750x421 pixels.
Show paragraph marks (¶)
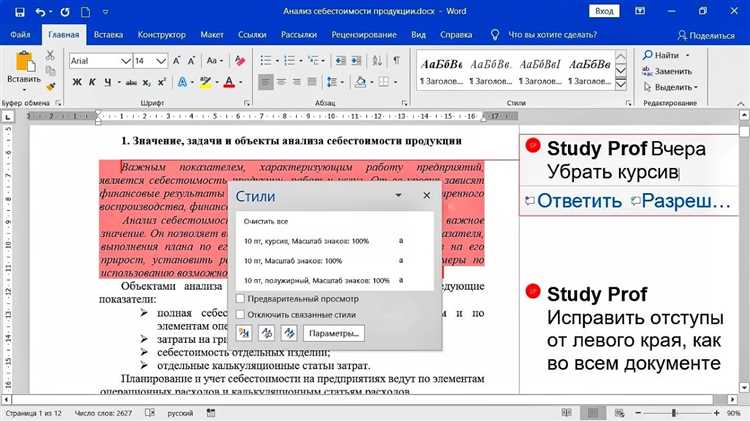tap(397, 60)
